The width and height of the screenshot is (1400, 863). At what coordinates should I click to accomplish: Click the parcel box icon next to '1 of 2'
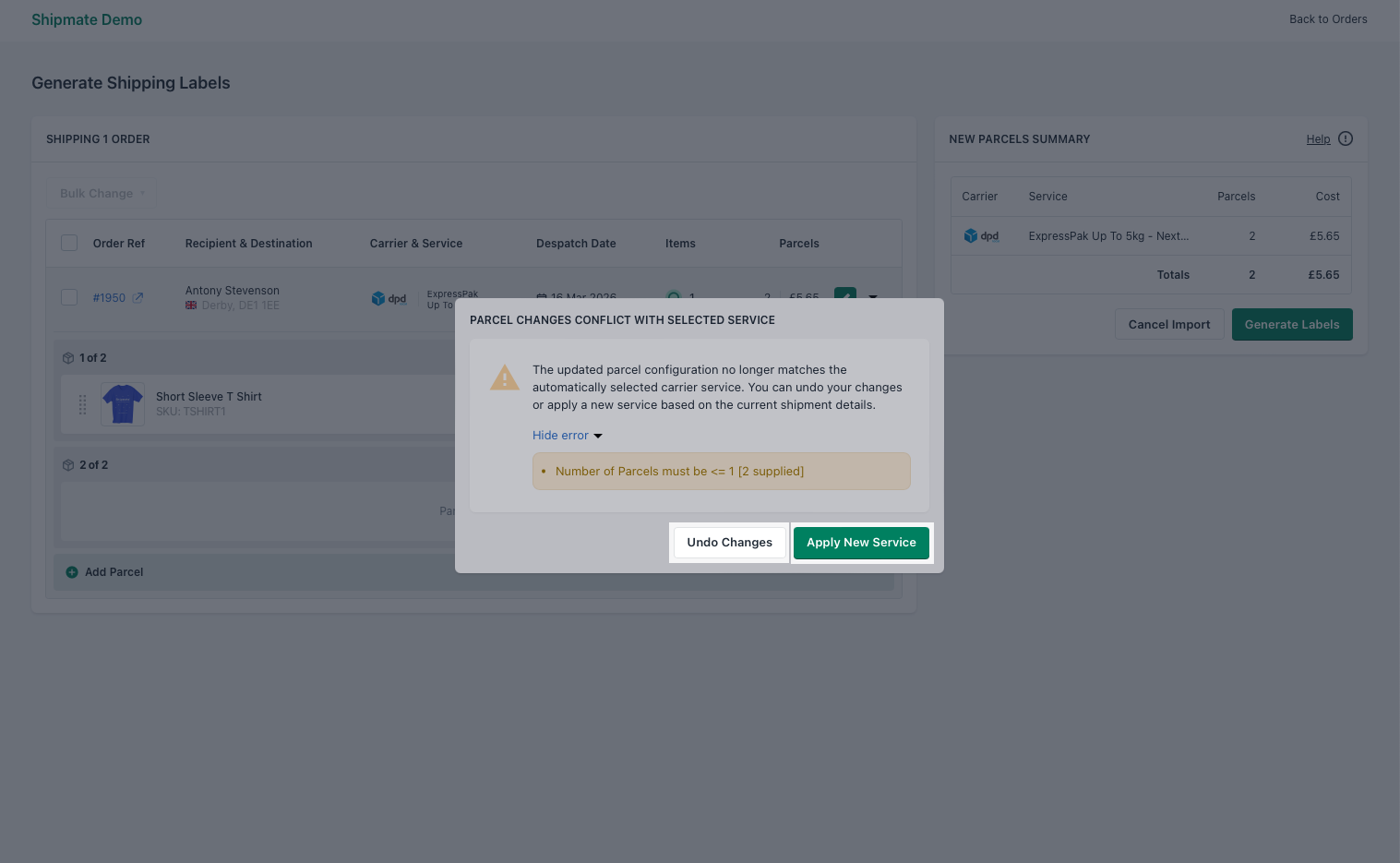click(x=68, y=357)
